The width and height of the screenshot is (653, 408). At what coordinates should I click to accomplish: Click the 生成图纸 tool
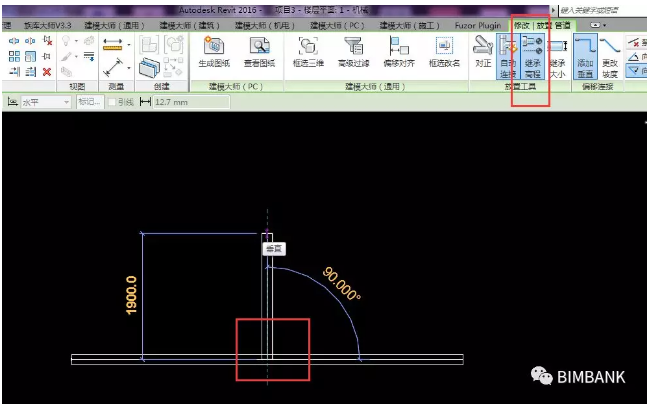pyautogui.click(x=214, y=52)
